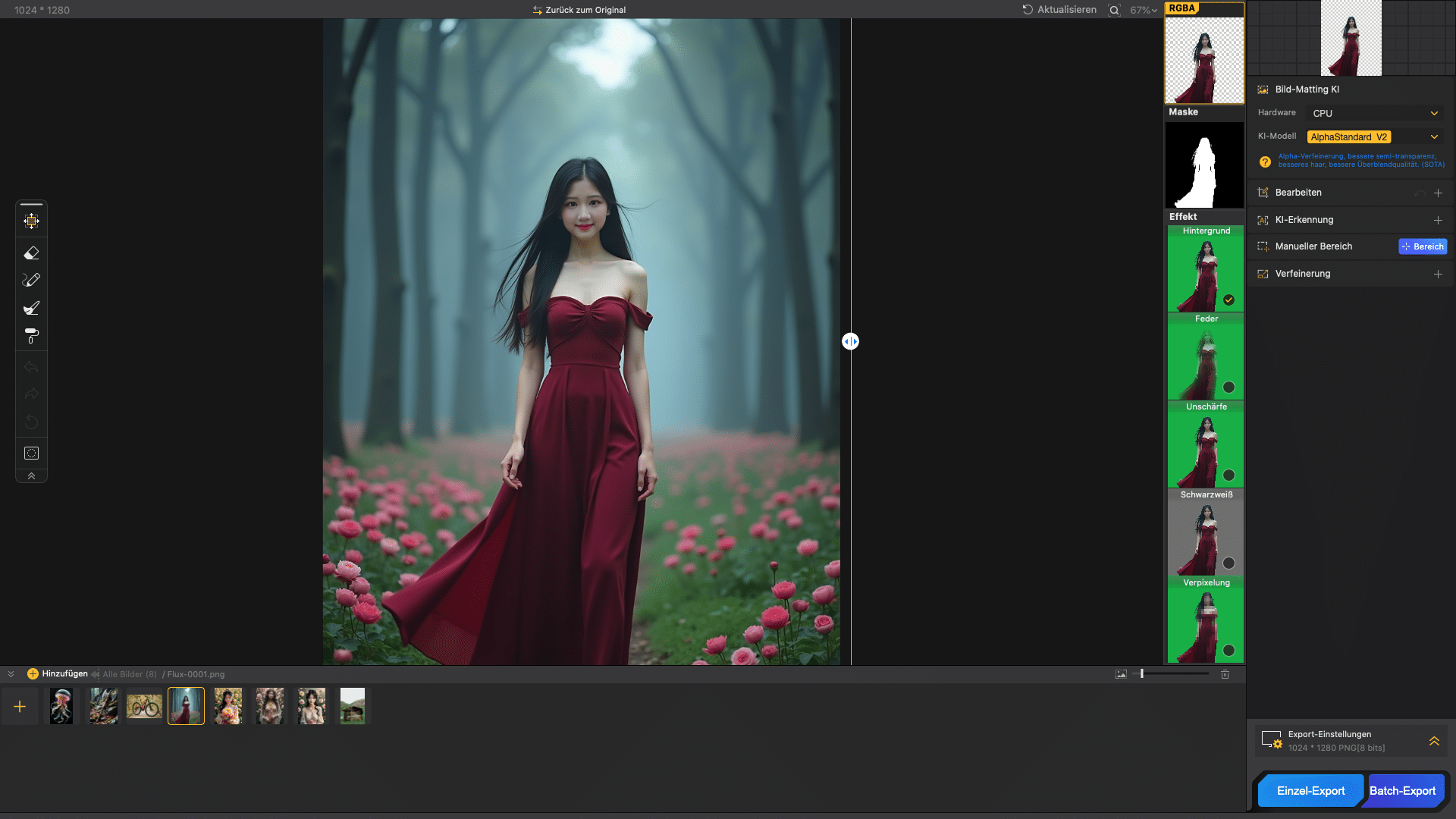
Task: Select the bicycle image thumbnail
Action: (144, 707)
